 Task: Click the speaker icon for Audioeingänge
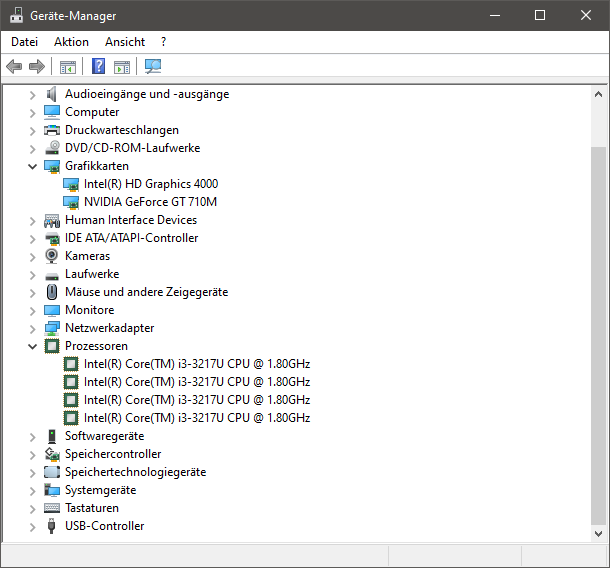(52, 94)
